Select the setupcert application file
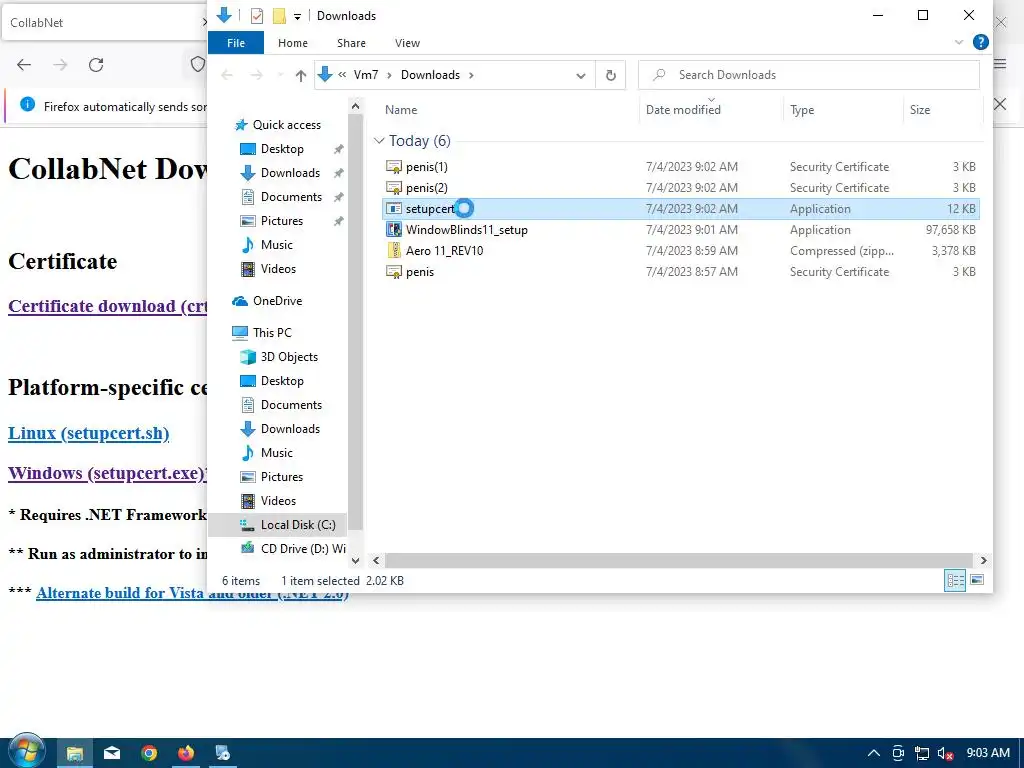Viewport: 1024px width, 768px height. [x=680, y=209]
